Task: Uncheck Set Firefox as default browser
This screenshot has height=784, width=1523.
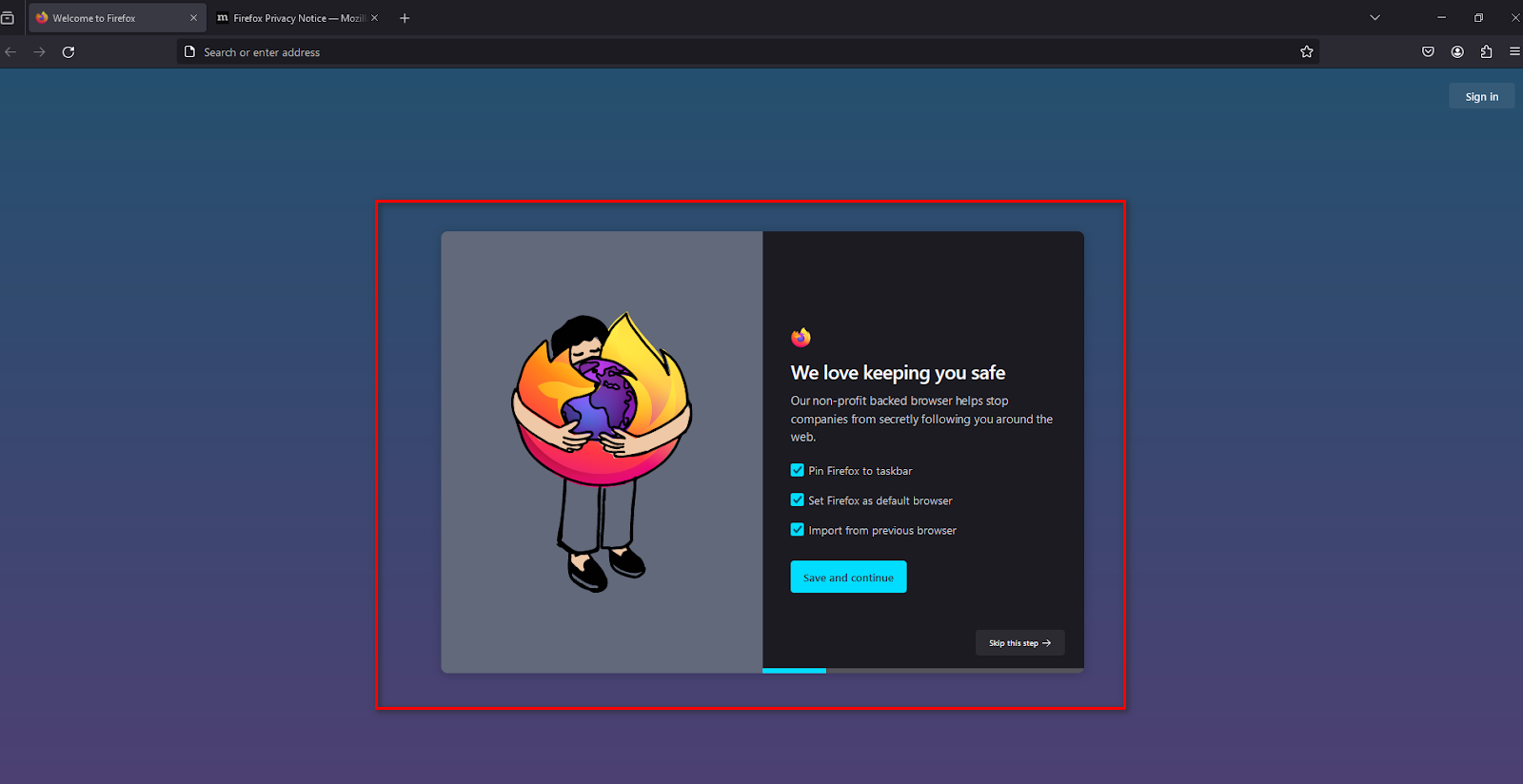Action: point(798,500)
